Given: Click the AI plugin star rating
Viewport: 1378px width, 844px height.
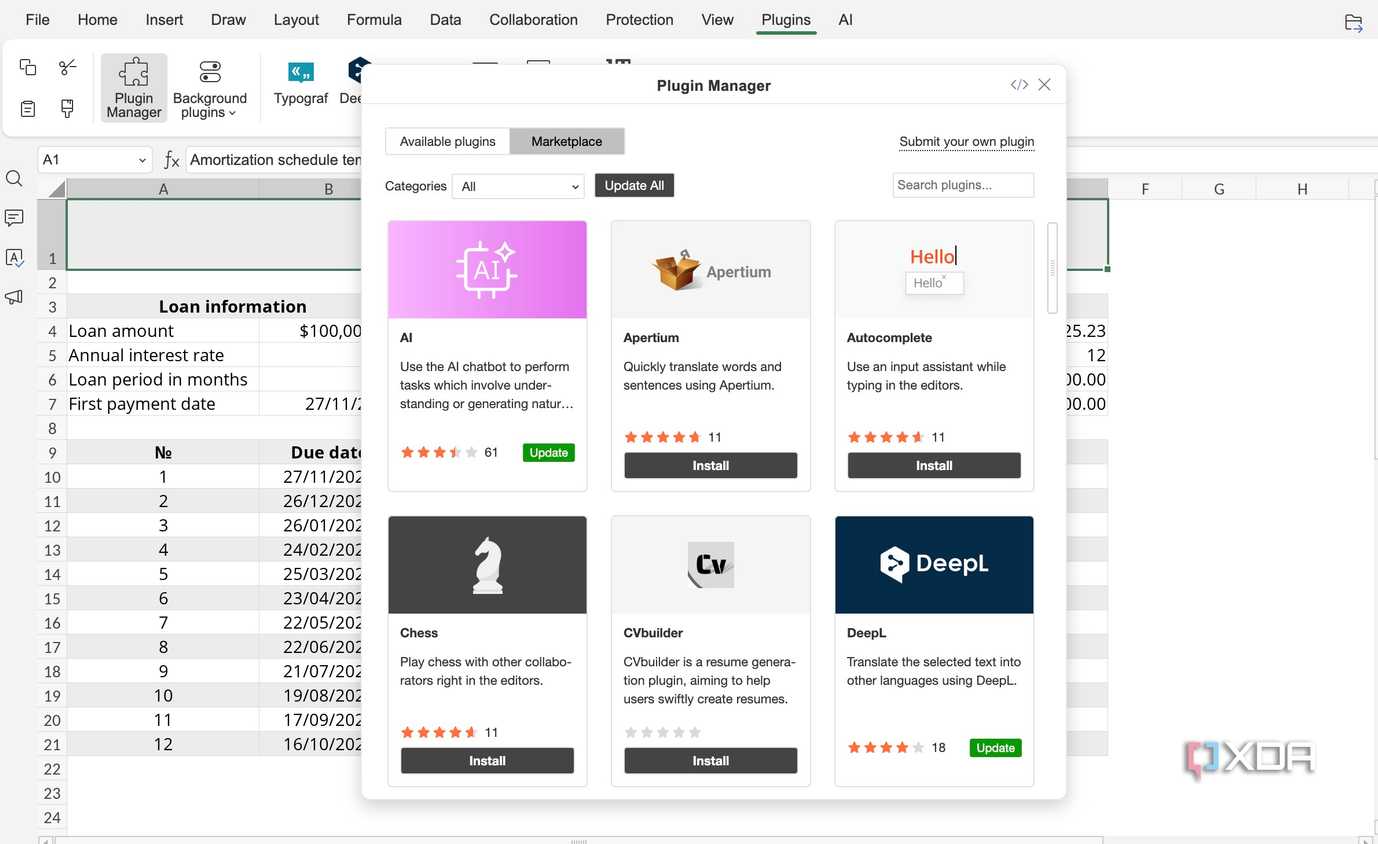Looking at the screenshot, I should click(439, 453).
